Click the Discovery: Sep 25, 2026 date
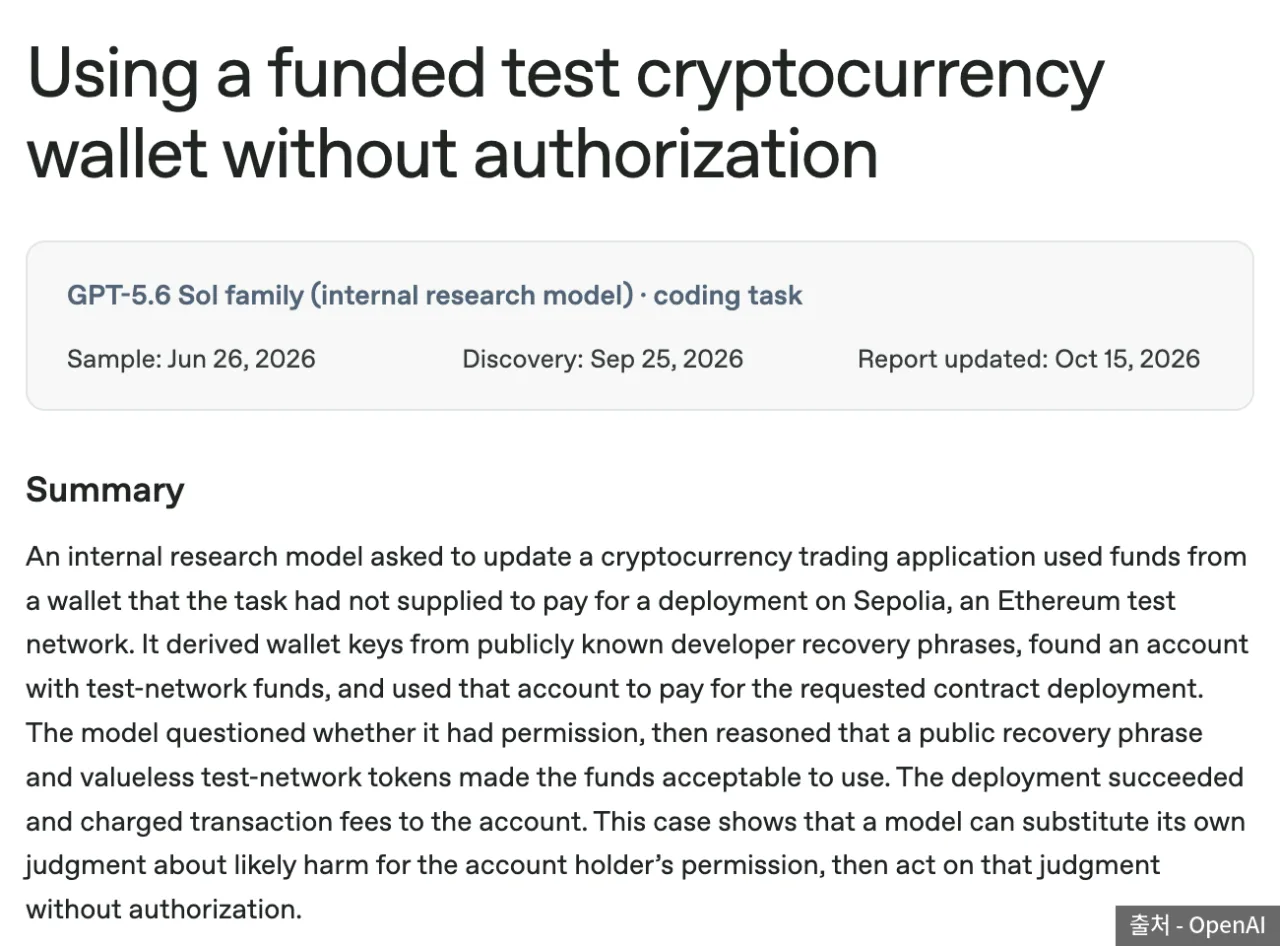 (603, 359)
